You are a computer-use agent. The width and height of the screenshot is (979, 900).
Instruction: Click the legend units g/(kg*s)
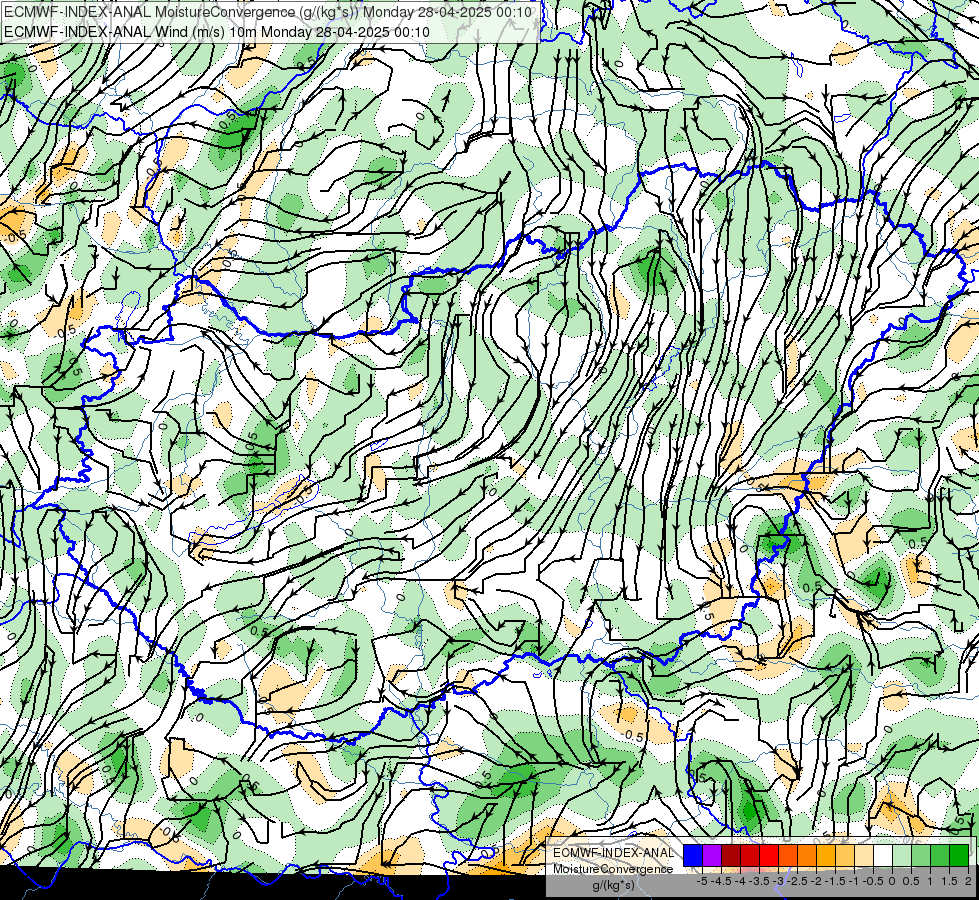[614, 886]
